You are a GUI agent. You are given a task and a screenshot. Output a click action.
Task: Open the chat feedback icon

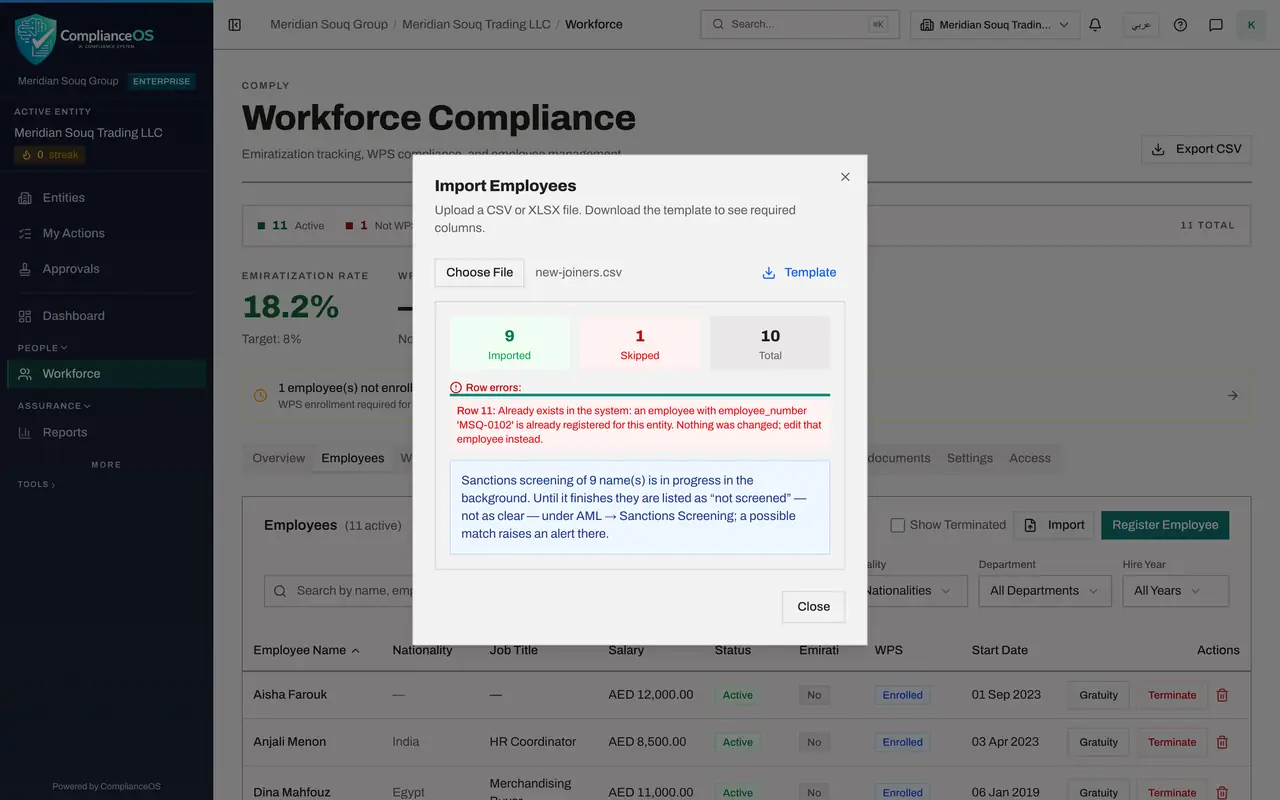[x=1216, y=25]
